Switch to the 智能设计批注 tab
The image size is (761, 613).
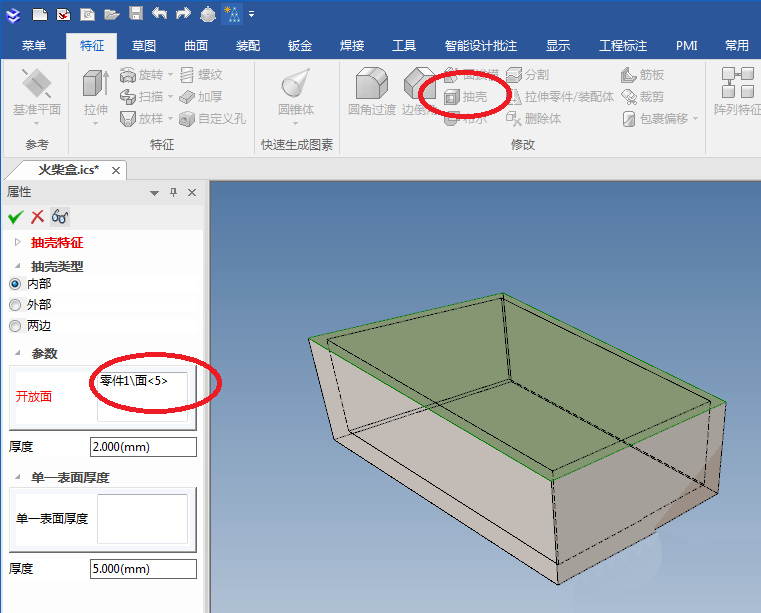[x=481, y=46]
